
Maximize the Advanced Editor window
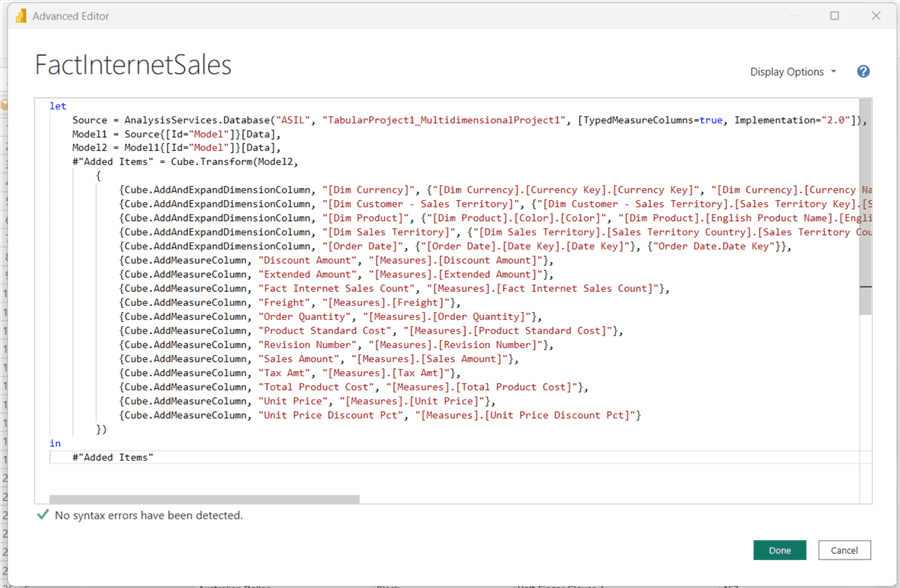(835, 17)
